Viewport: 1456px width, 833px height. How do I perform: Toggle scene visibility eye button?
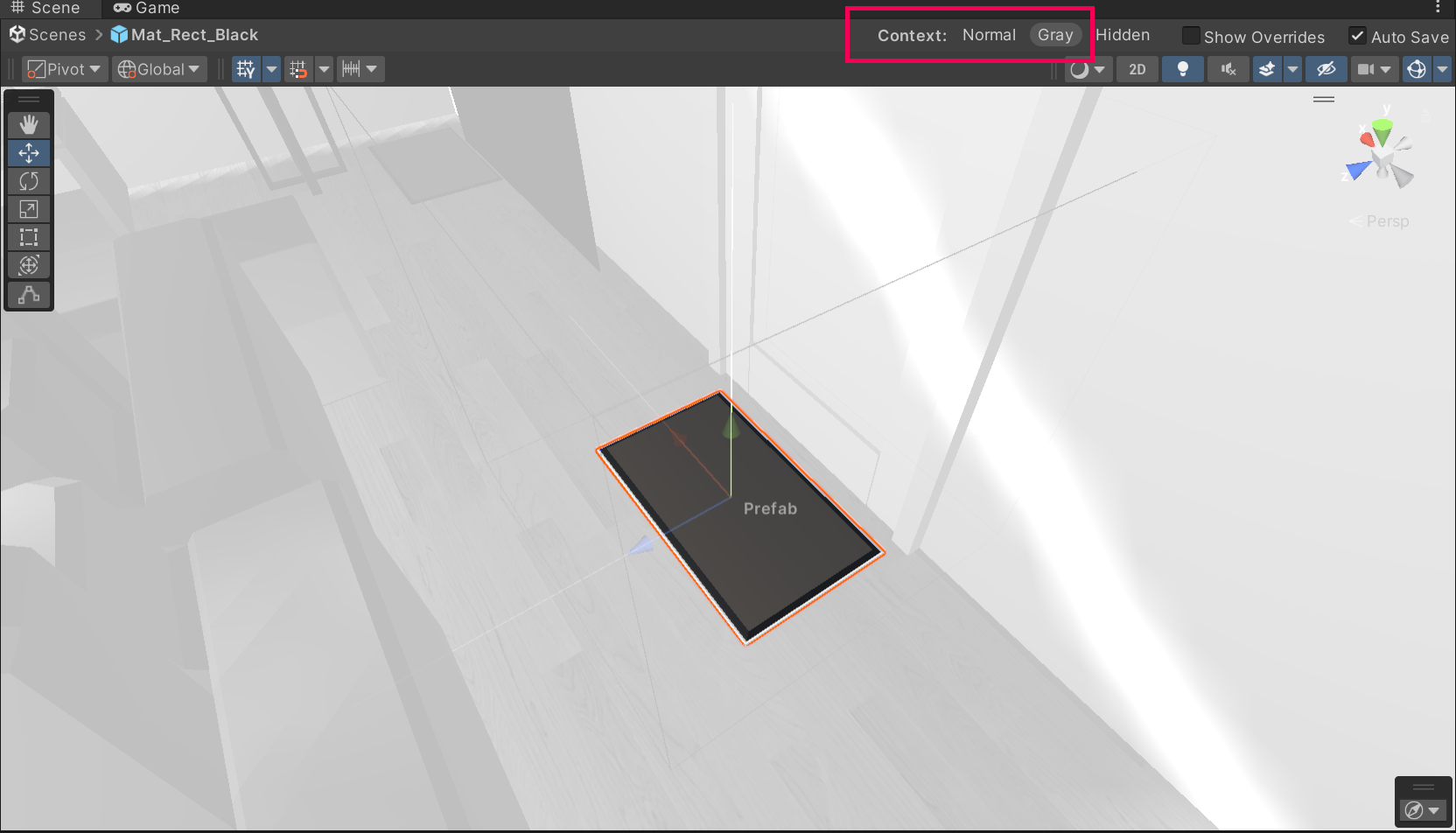coord(1326,69)
